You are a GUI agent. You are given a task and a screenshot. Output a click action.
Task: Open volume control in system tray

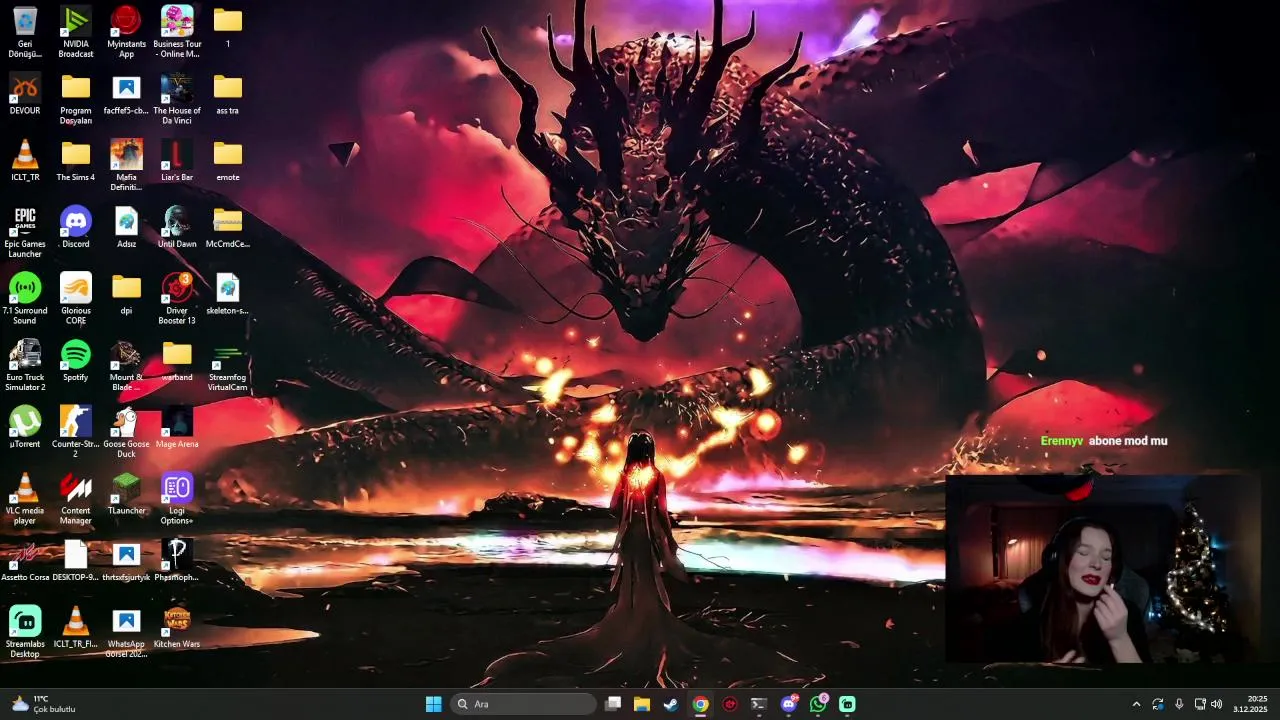pos(1217,704)
